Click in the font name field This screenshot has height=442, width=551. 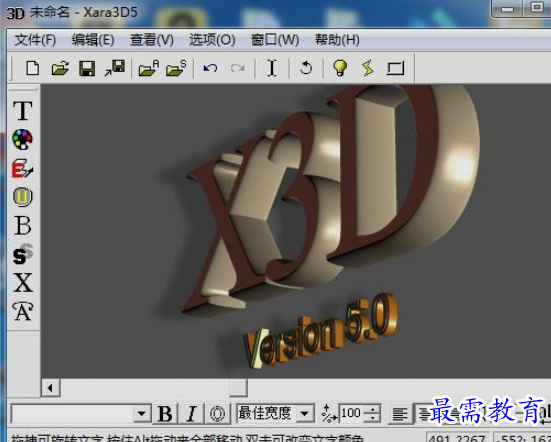pyautogui.click(x=72, y=414)
